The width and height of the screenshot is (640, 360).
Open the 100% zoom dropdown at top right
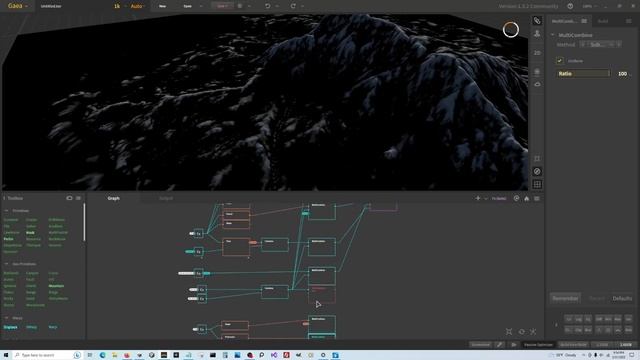[x=589, y=6]
